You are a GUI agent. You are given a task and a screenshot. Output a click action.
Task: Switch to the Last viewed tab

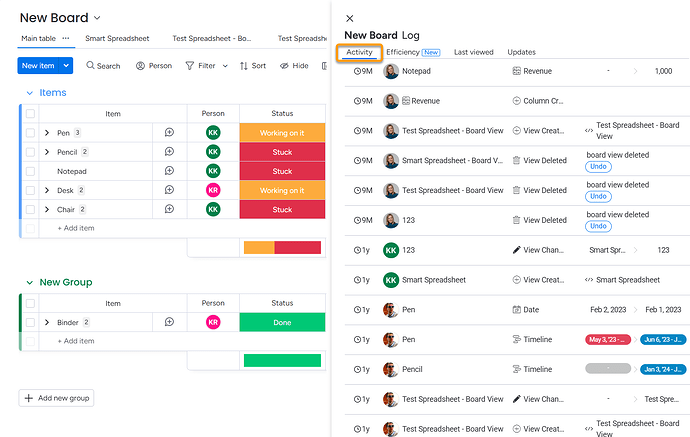(473, 52)
